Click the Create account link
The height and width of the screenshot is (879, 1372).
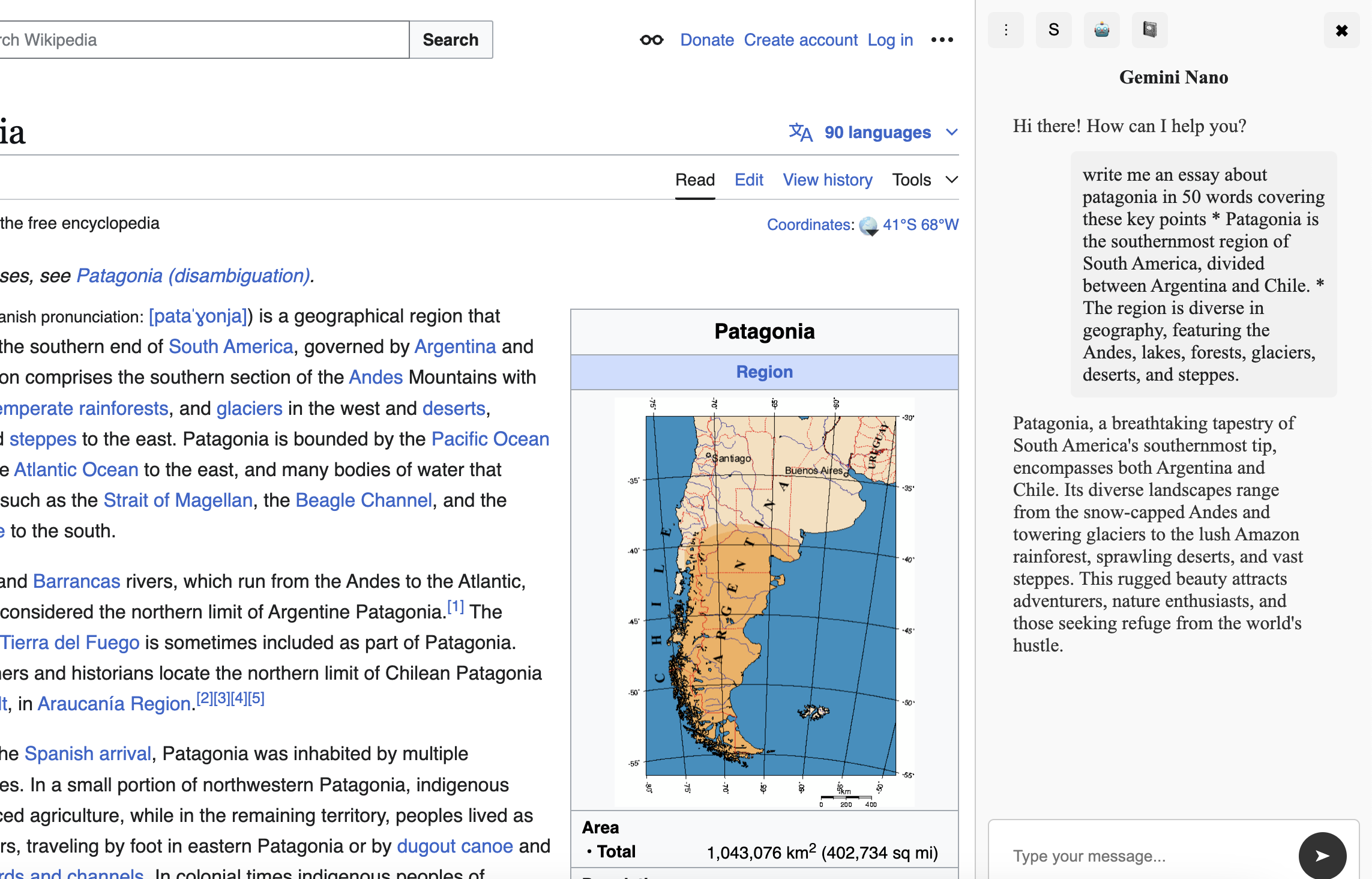click(801, 40)
